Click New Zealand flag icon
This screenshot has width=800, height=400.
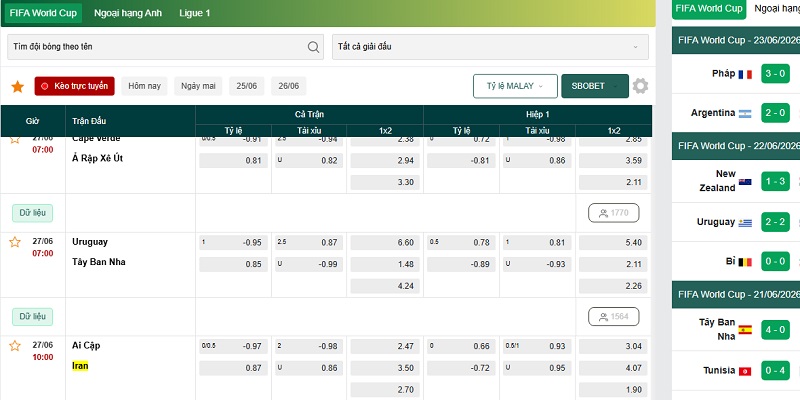pos(745,182)
